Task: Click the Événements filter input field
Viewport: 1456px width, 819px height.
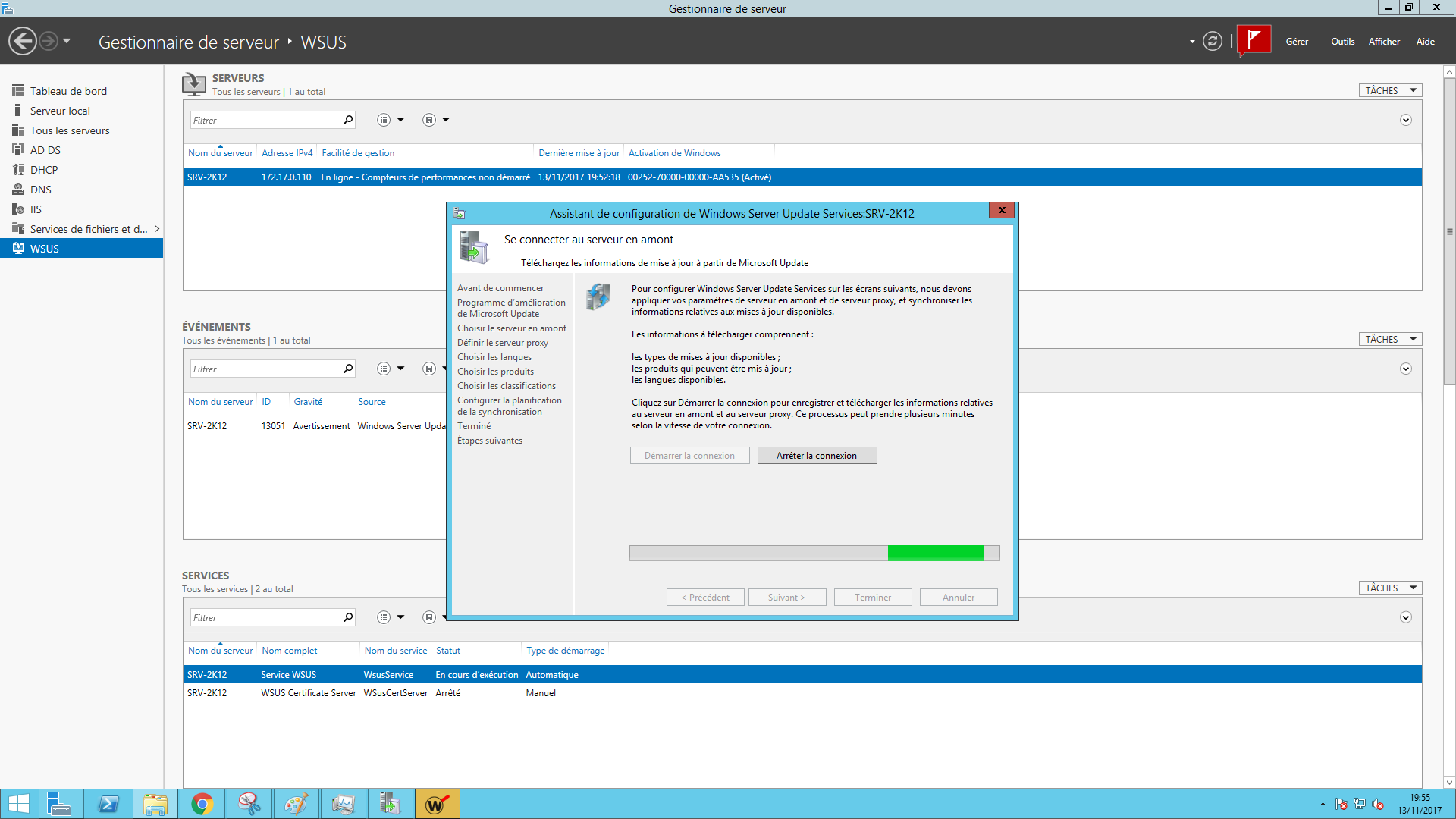Action: click(x=264, y=369)
